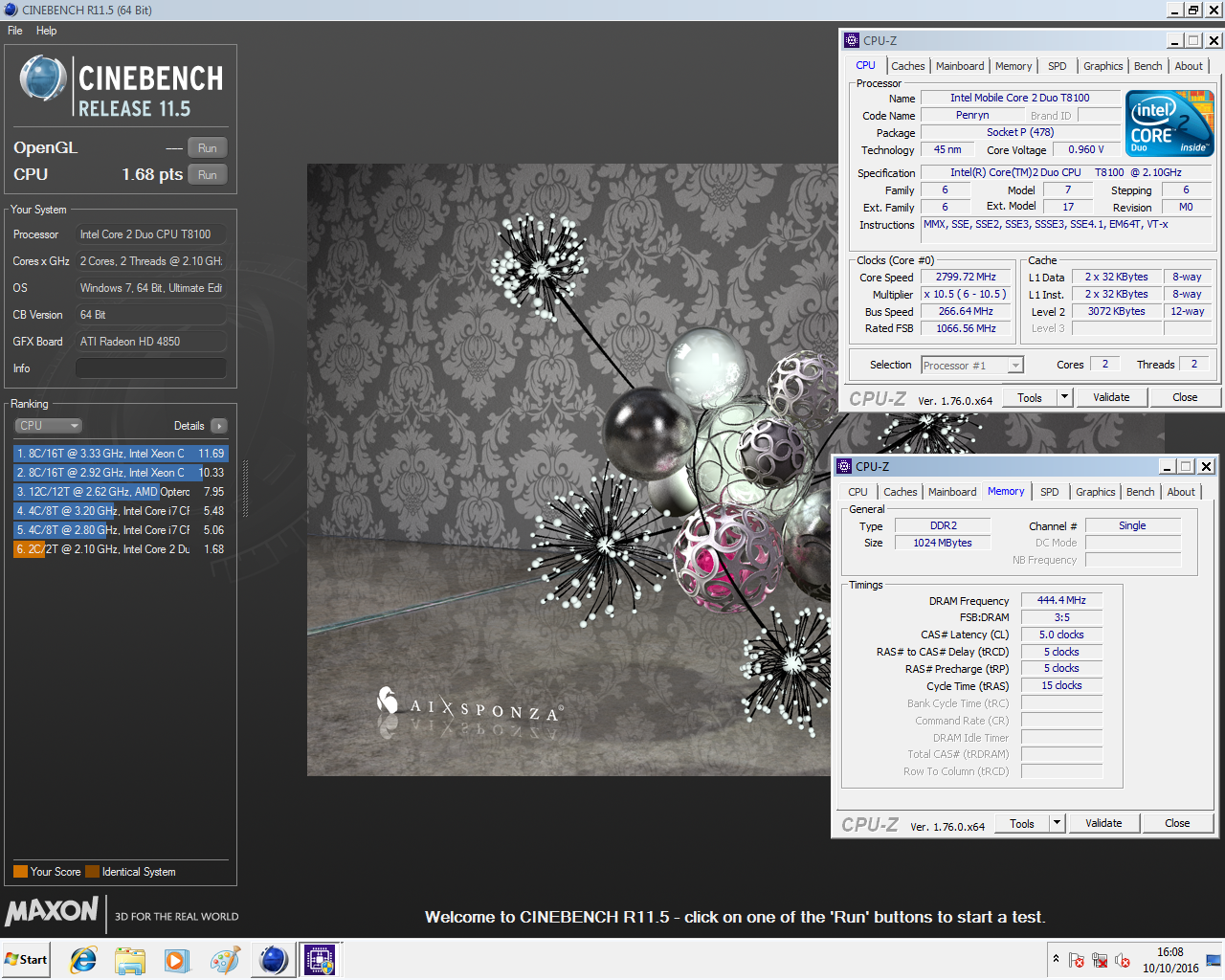The height and width of the screenshot is (980, 1225).
Task: Click the network tray icon
Action: tap(1100, 960)
